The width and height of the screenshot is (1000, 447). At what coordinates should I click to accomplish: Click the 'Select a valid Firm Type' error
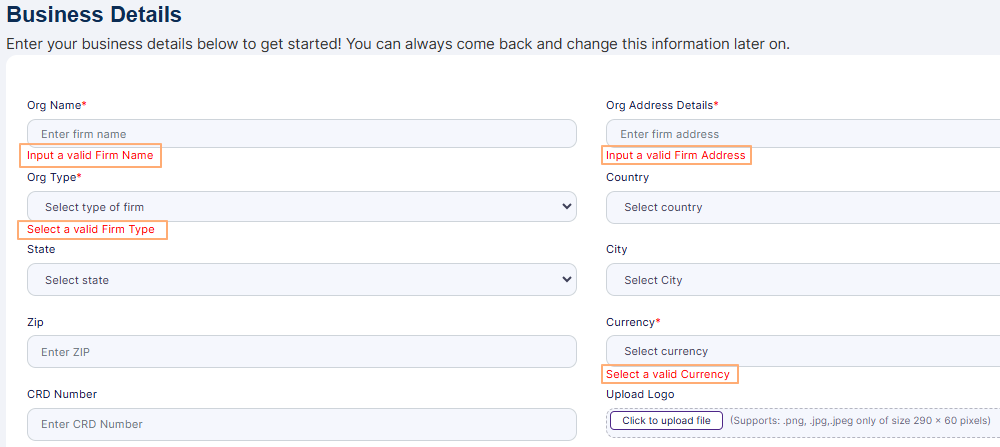(x=91, y=230)
